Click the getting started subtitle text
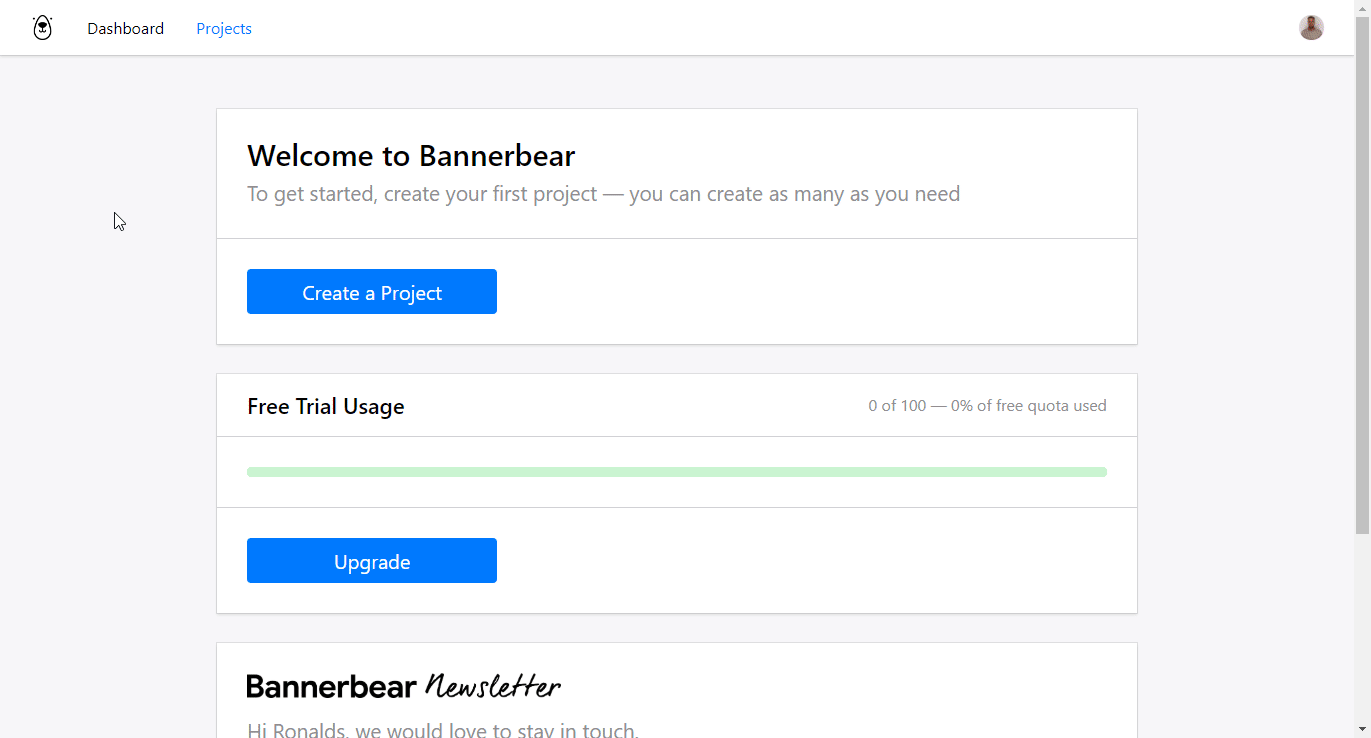This screenshot has height=738, width=1371. (603, 193)
